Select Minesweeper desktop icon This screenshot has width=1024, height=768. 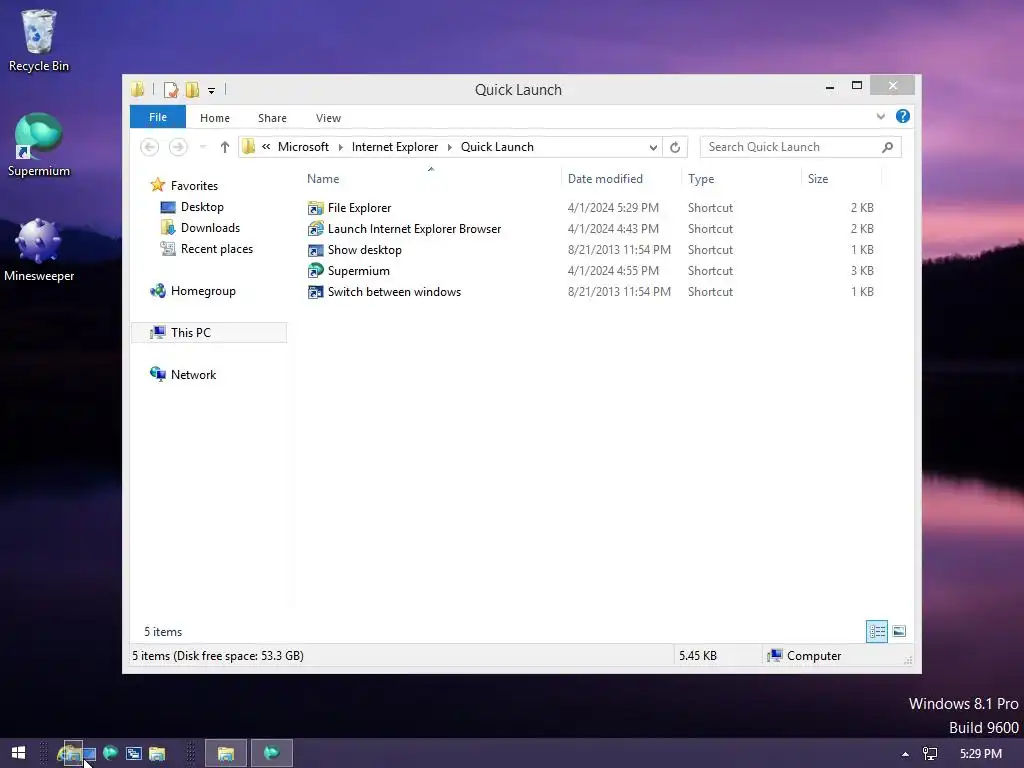[38, 249]
